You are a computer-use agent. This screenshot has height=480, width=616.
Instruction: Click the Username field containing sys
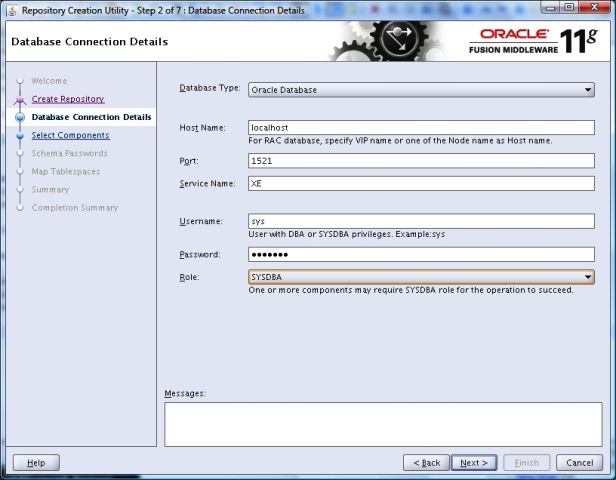[x=421, y=221]
